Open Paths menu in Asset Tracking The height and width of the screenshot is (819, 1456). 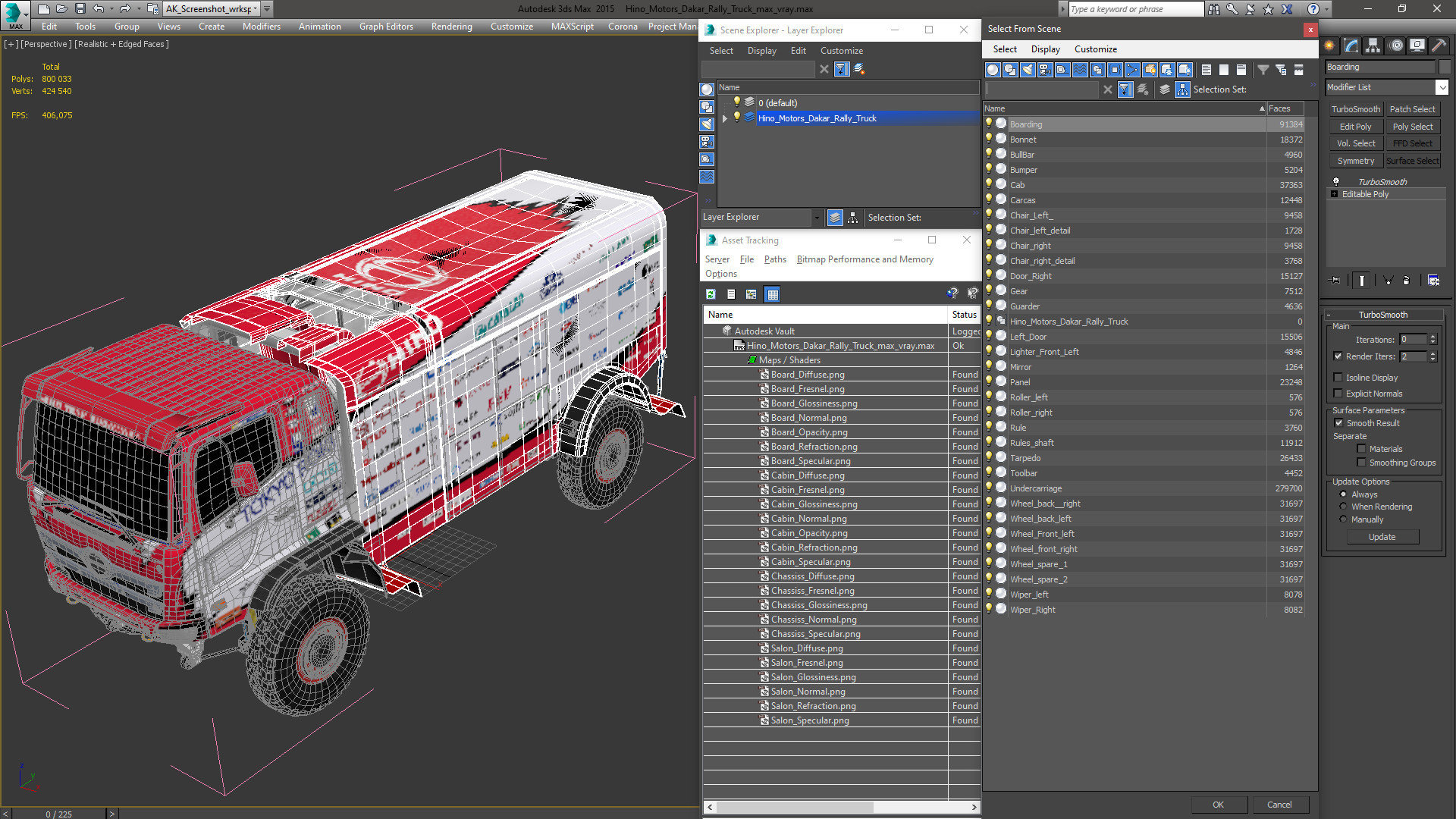point(775,259)
